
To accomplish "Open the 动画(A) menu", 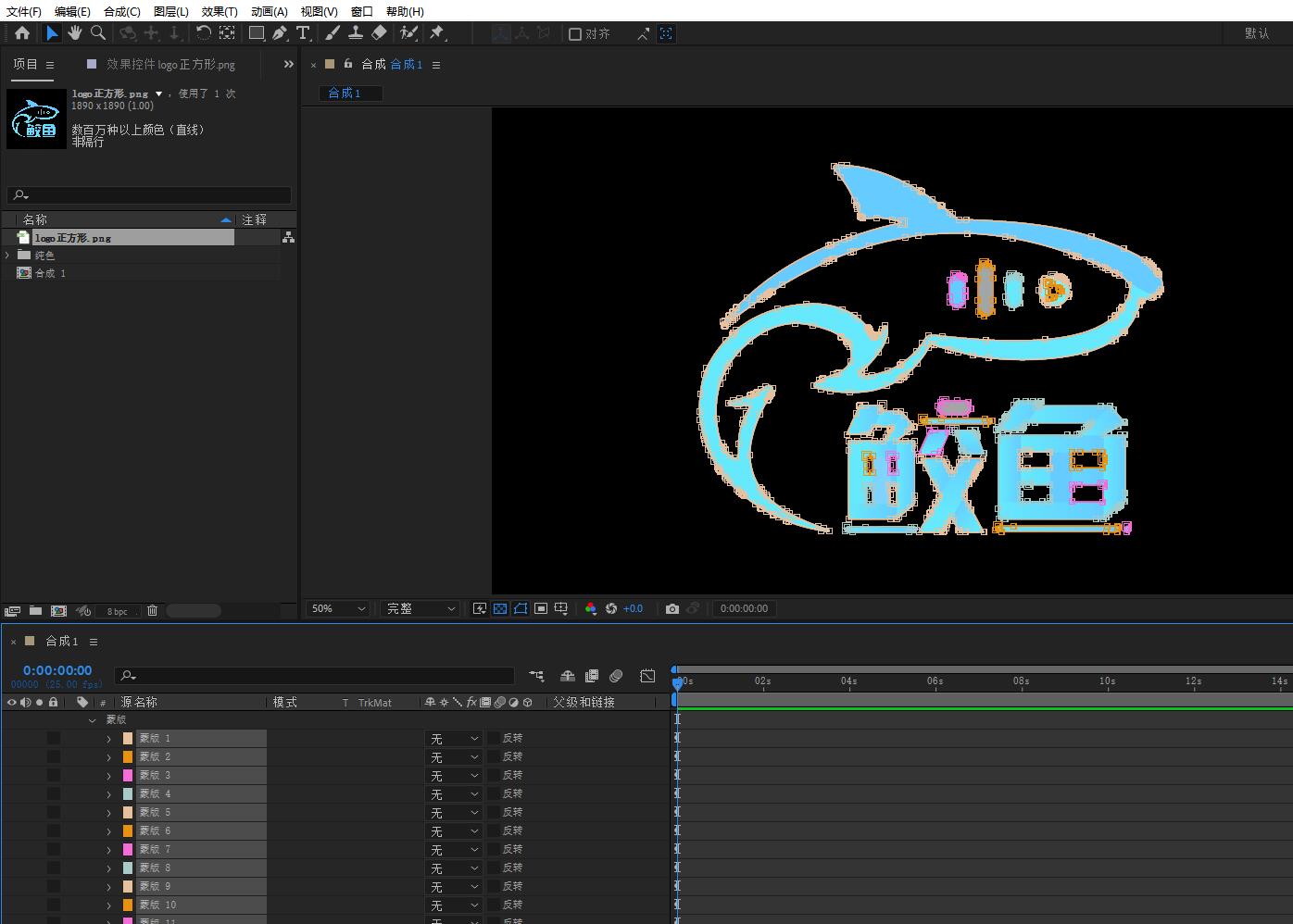I will click(x=270, y=11).
